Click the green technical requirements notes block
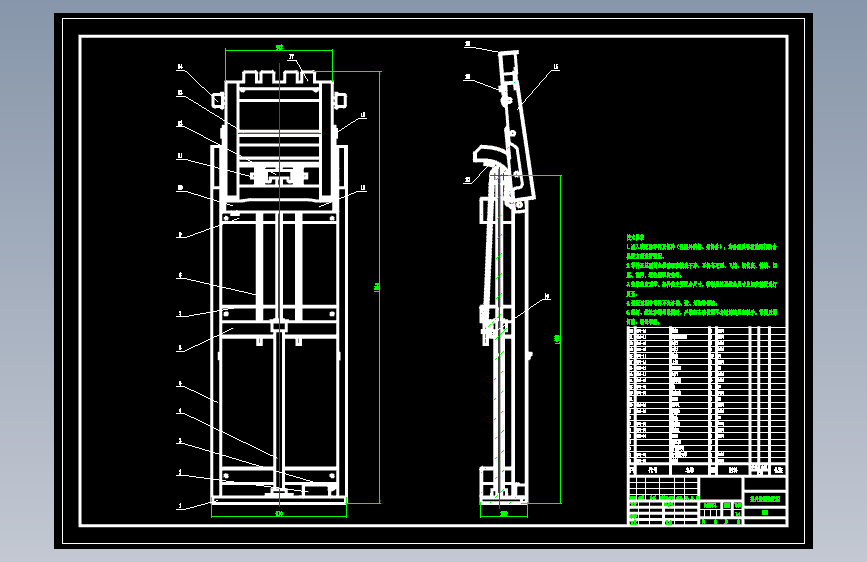This screenshot has height=562, width=867. click(702, 279)
